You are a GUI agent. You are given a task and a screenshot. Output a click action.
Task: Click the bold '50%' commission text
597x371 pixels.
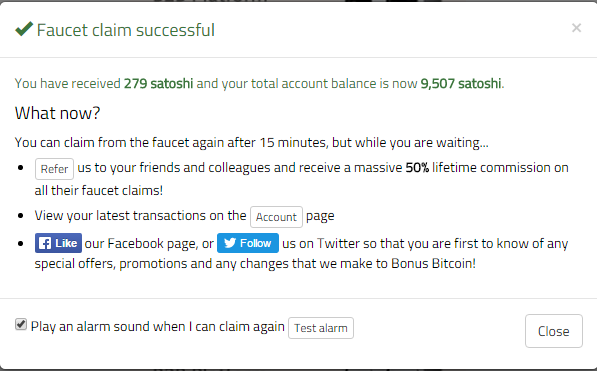(x=417, y=168)
